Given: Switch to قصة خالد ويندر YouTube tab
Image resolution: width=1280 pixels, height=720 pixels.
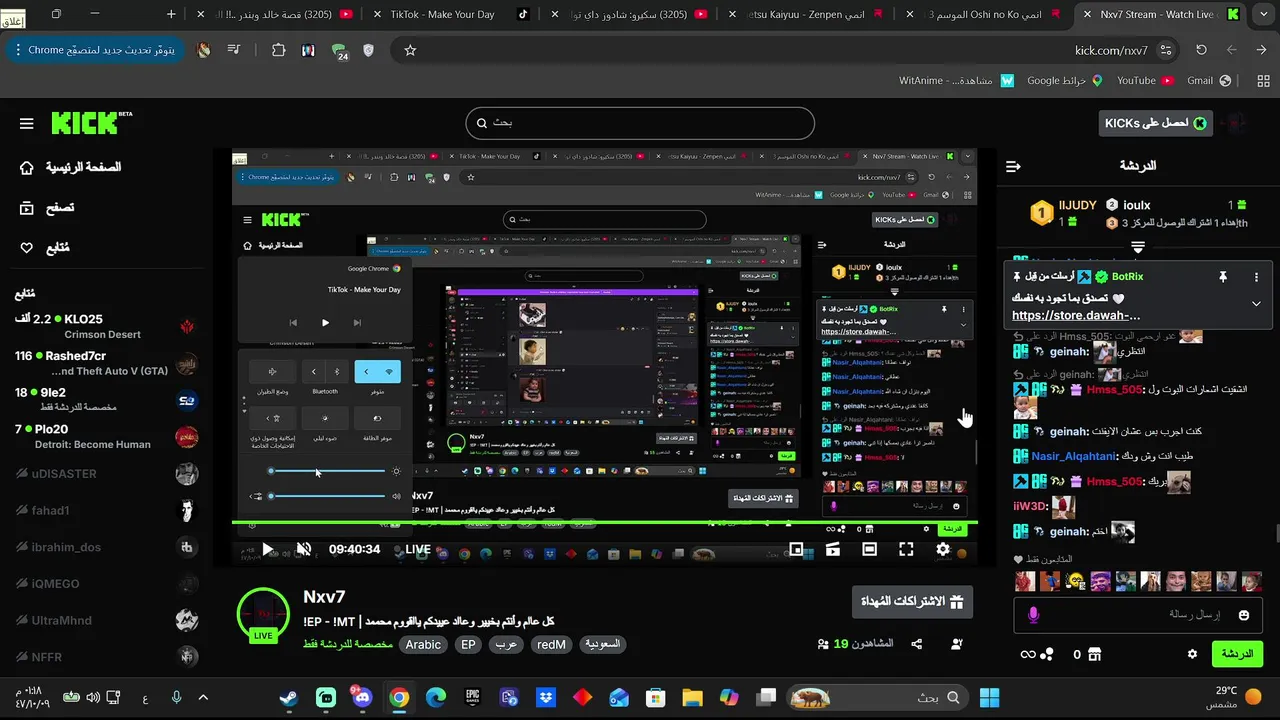Looking at the screenshot, I should pos(277,14).
